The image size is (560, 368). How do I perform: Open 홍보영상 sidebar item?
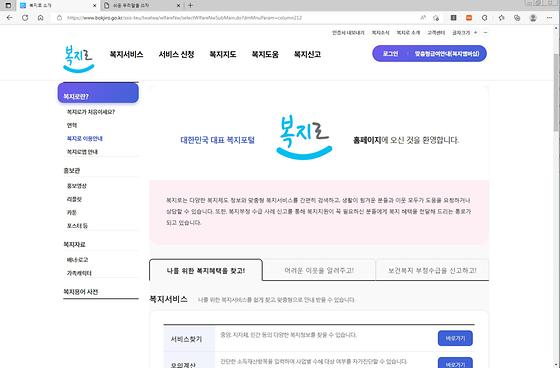pos(77,186)
